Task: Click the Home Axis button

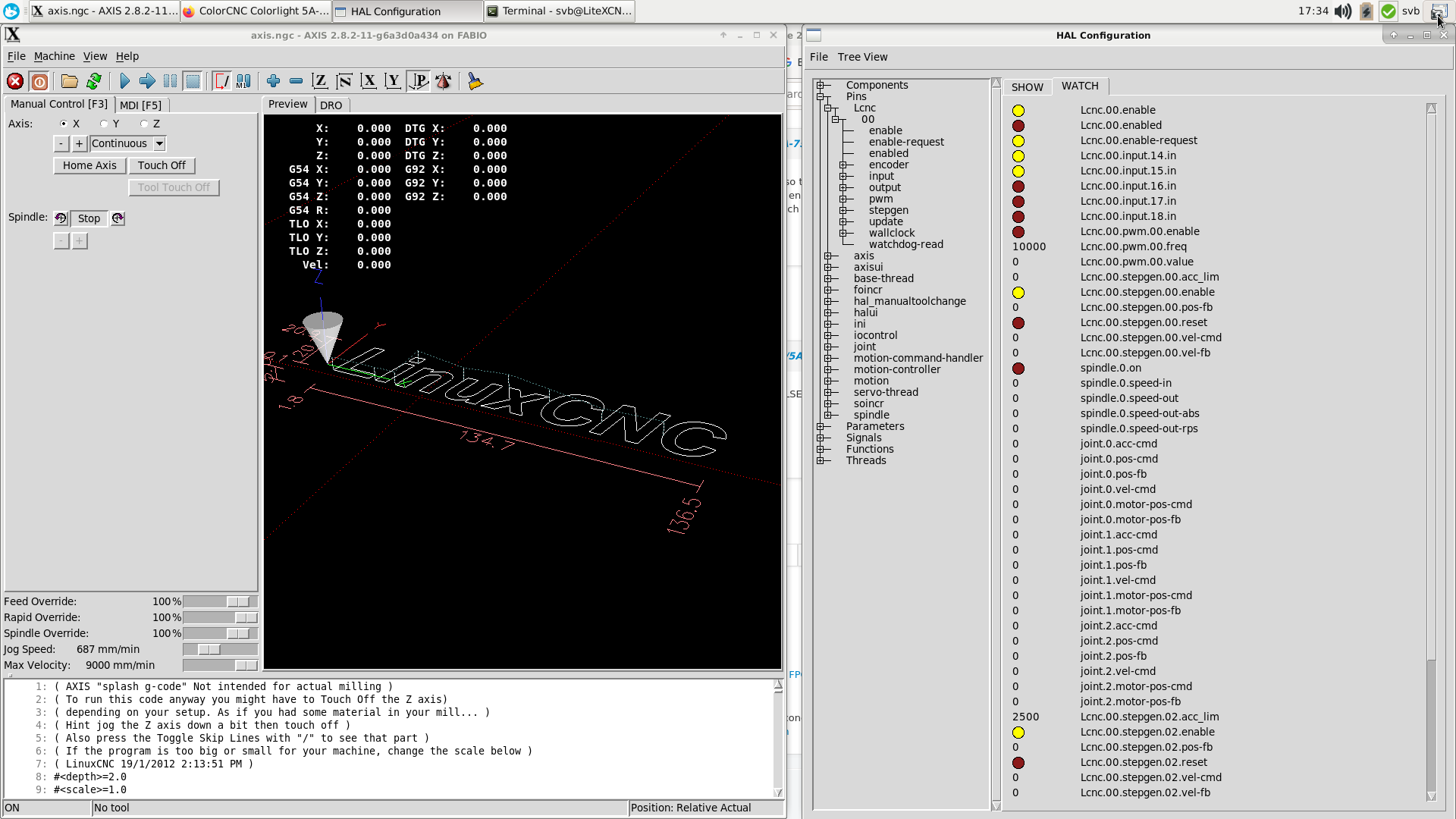Action: click(89, 165)
